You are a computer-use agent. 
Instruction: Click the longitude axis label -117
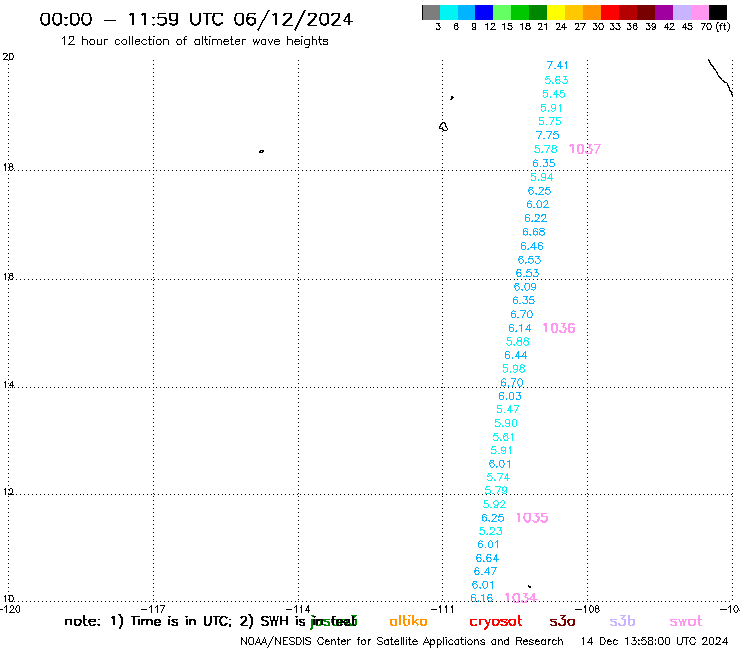(x=153, y=609)
